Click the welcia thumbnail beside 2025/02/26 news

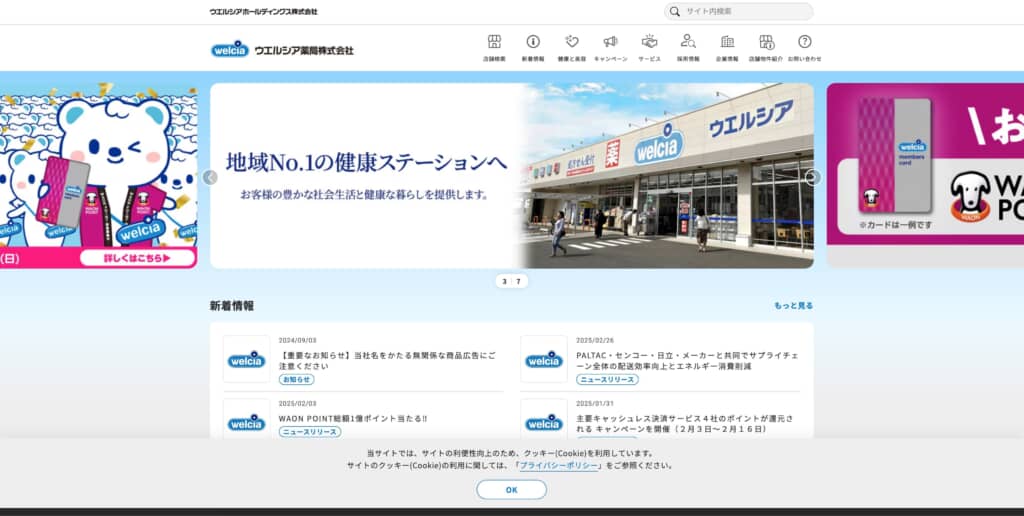[544, 359]
